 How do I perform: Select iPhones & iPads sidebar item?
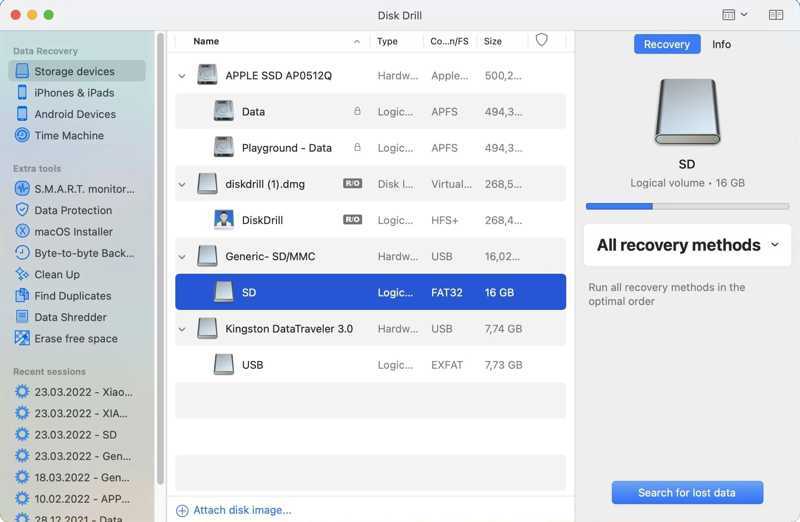tap(74, 93)
